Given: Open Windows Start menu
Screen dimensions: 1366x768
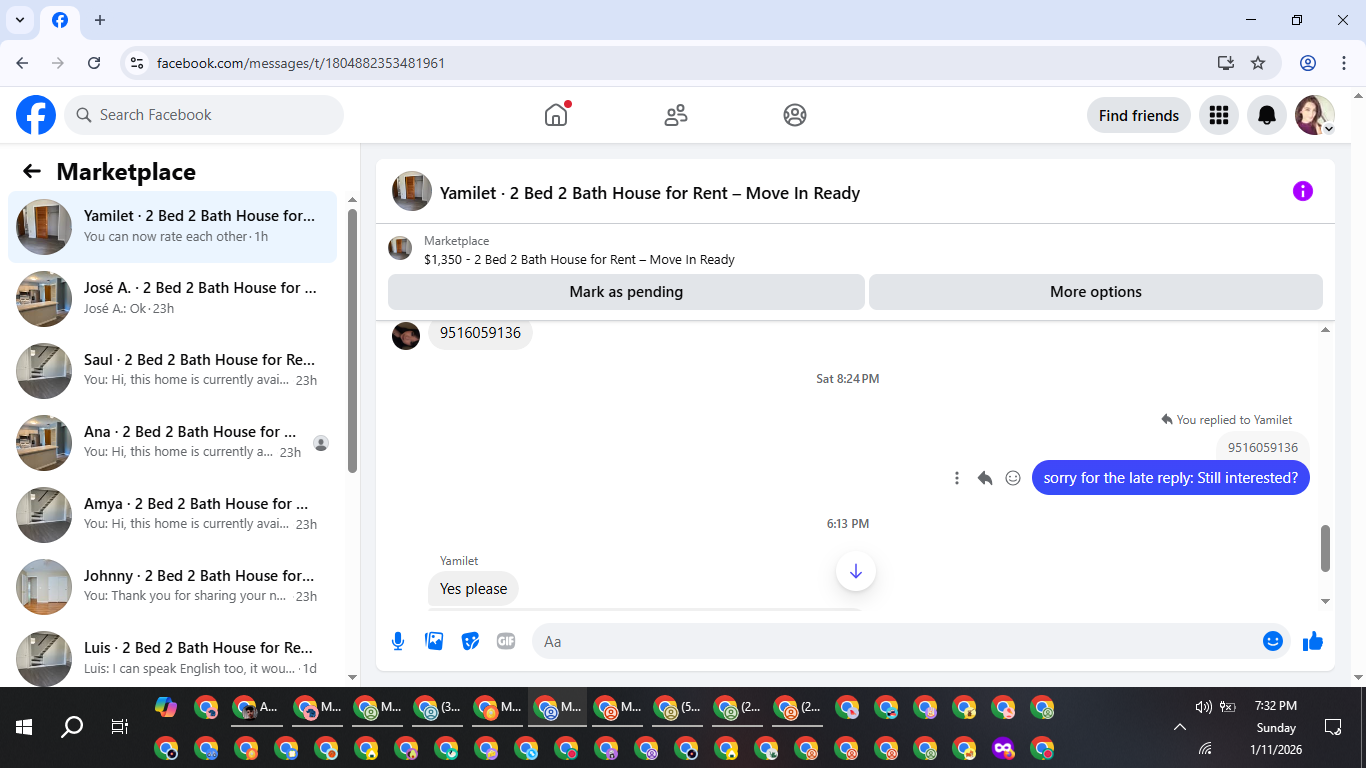Looking at the screenshot, I should [x=24, y=727].
